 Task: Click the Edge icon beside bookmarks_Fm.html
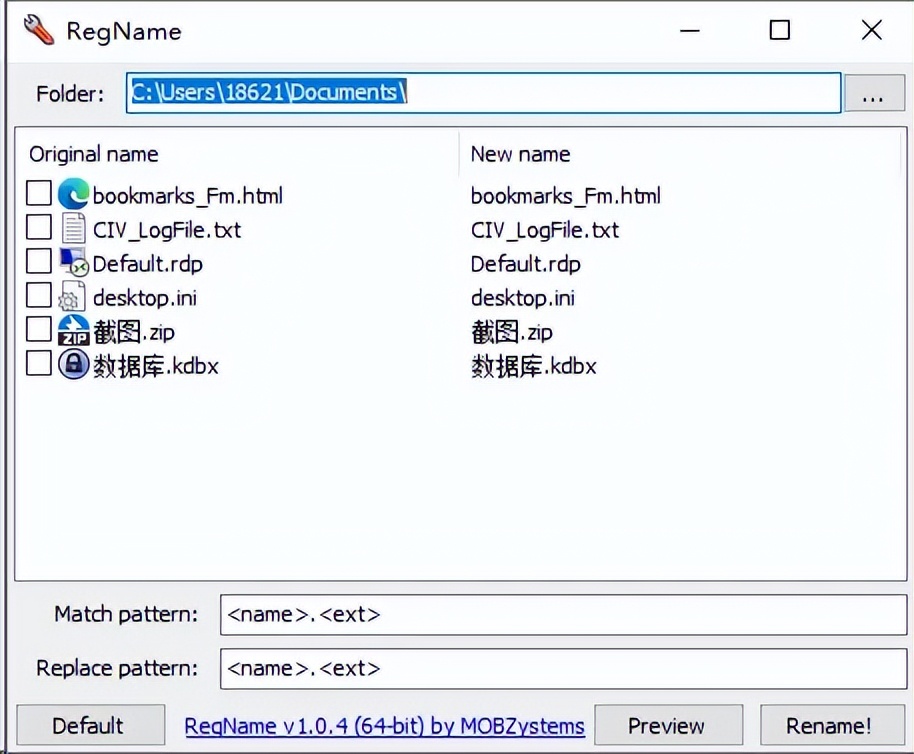[73, 194]
